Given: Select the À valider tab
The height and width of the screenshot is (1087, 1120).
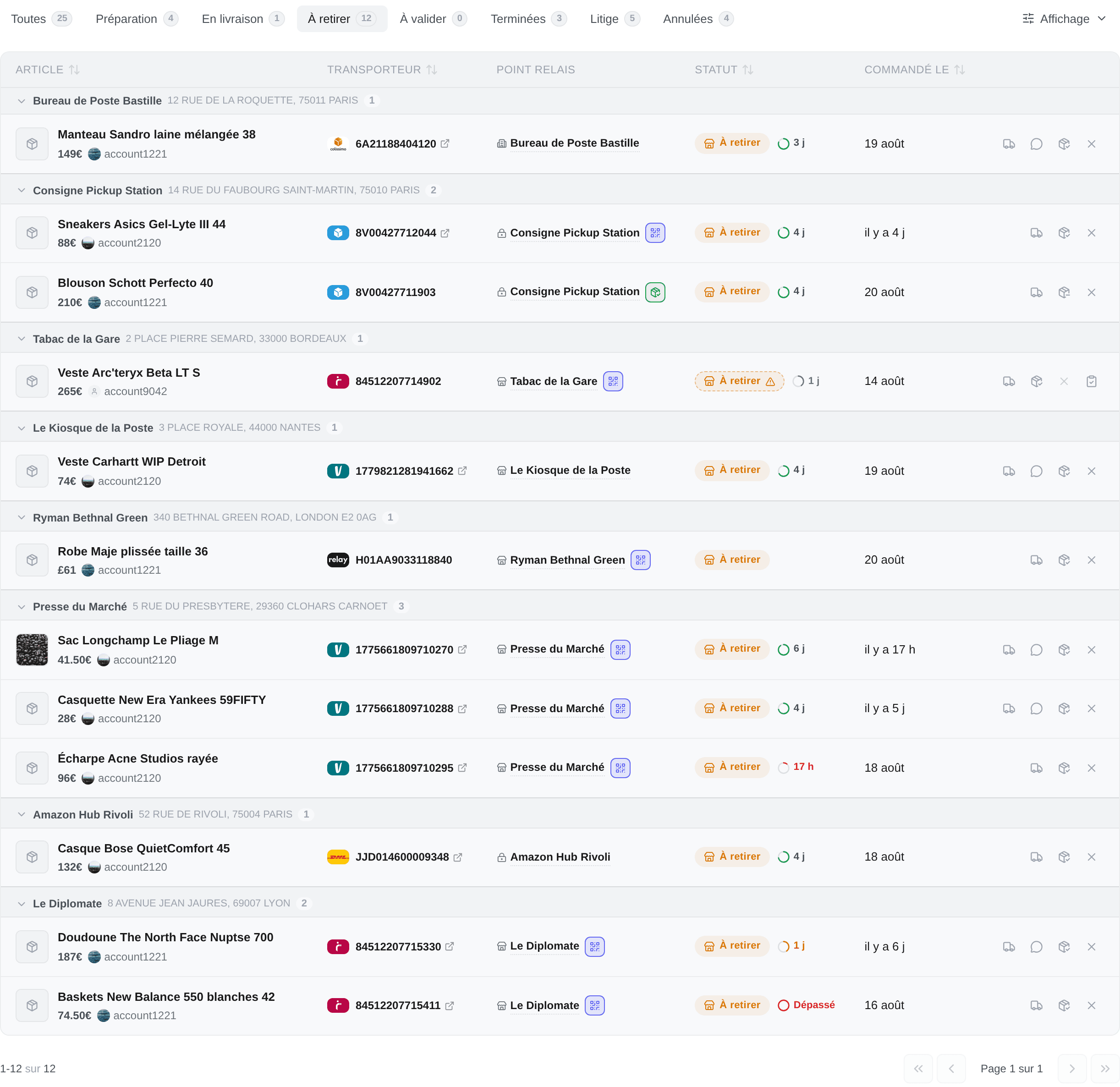Looking at the screenshot, I should point(433,19).
